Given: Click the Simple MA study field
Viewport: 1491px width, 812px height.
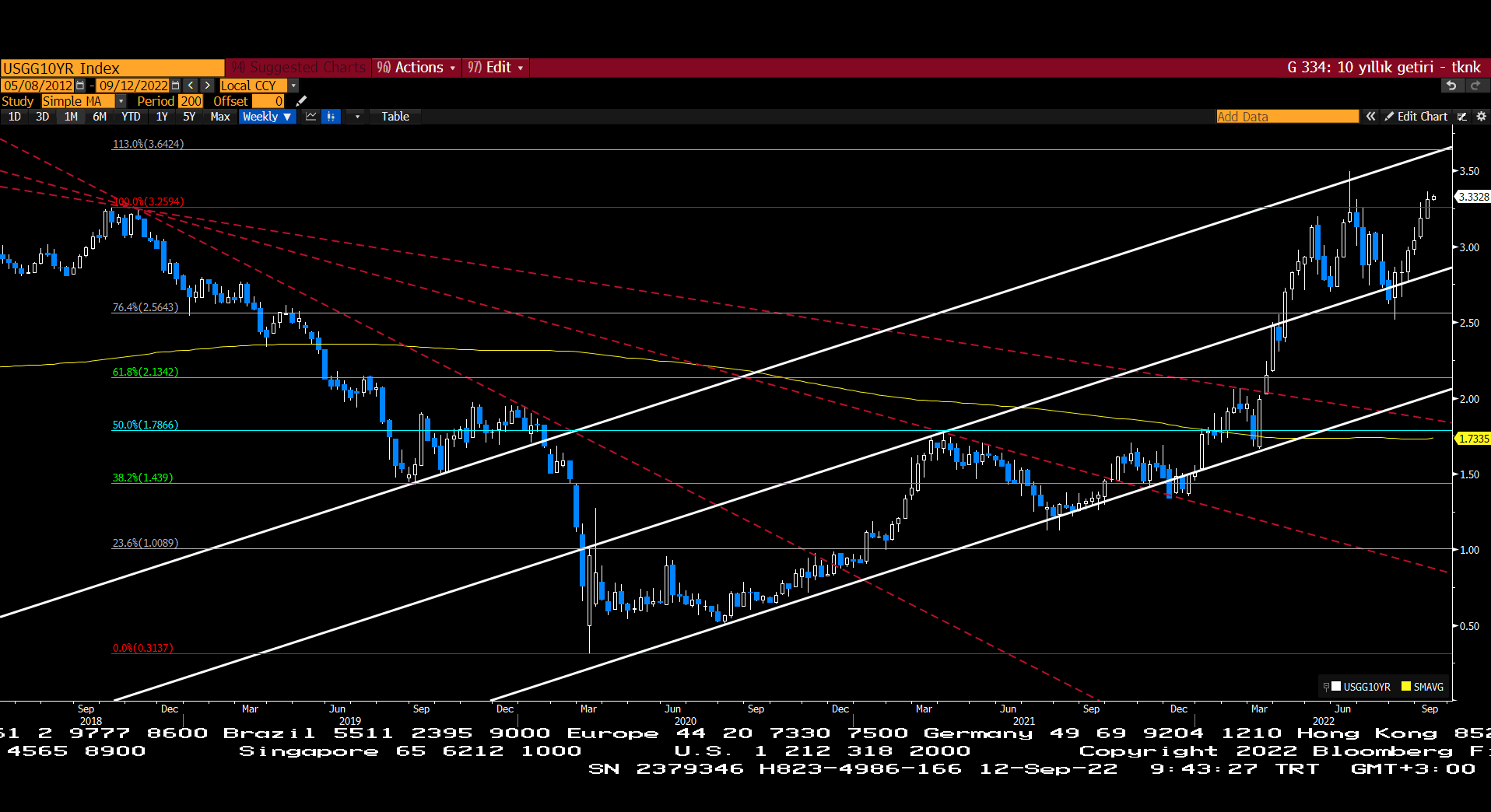Looking at the screenshot, I should click(78, 101).
